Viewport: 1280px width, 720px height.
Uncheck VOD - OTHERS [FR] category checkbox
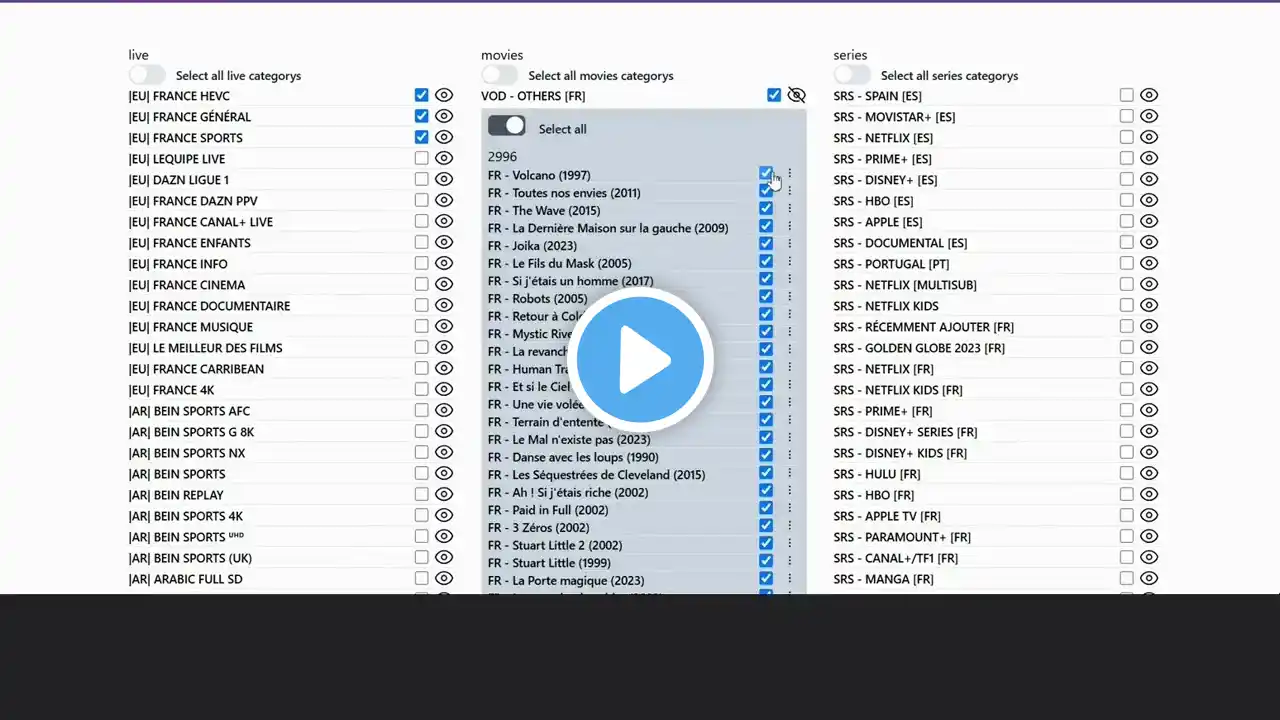tap(774, 95)
